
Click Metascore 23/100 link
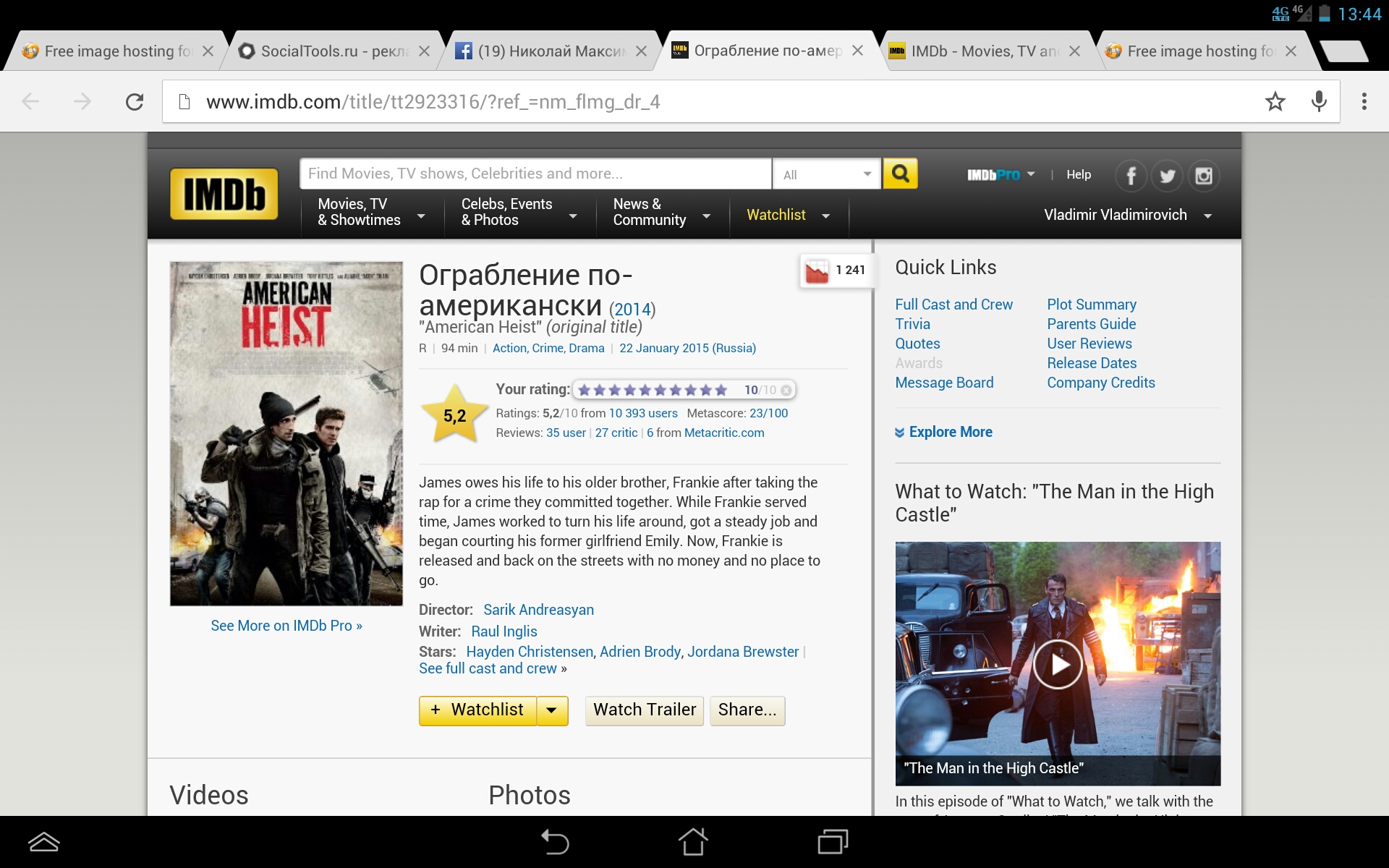(768, 413)
